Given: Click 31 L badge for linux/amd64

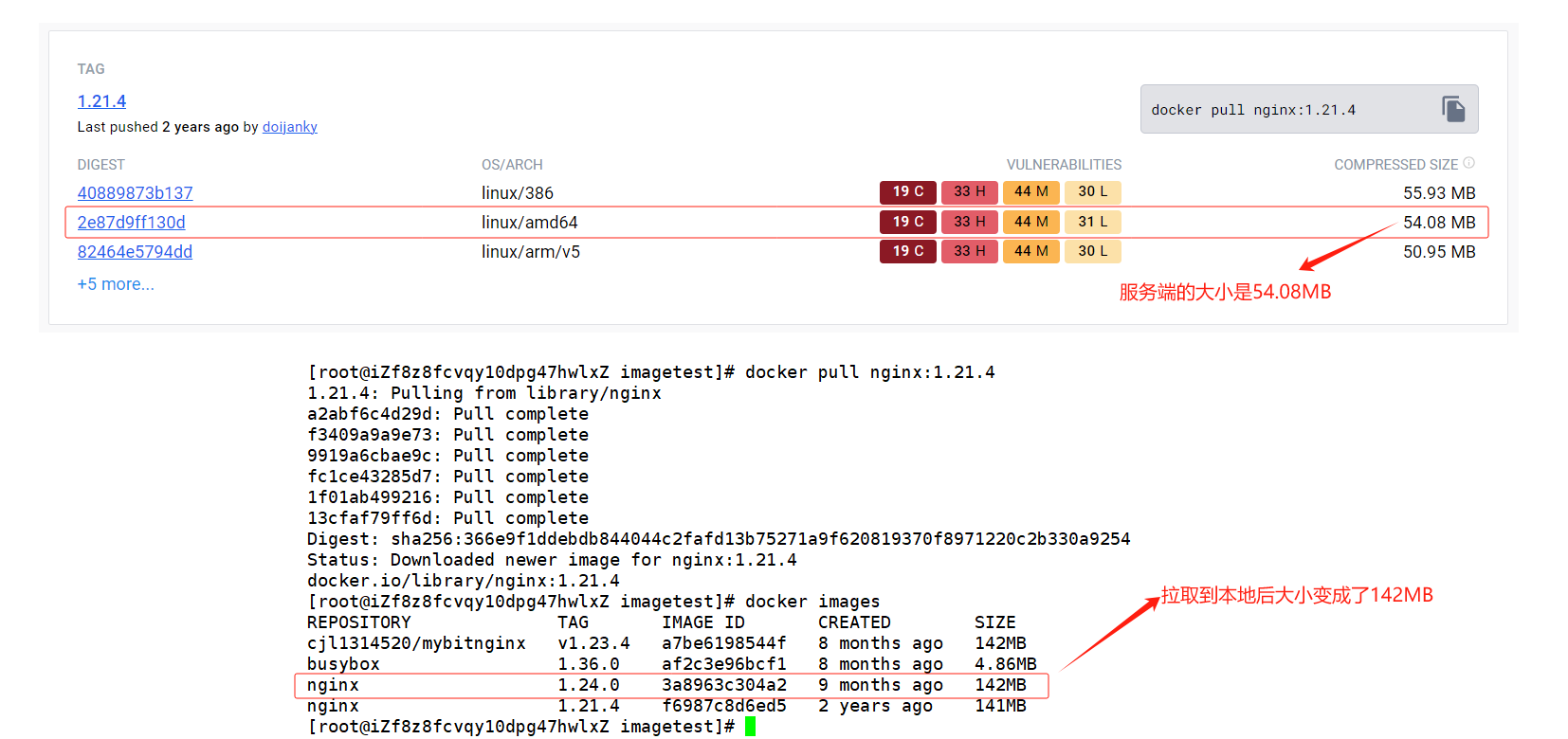Looking at the screenshot, I should pyautogui.click(x=1093, y=222).
